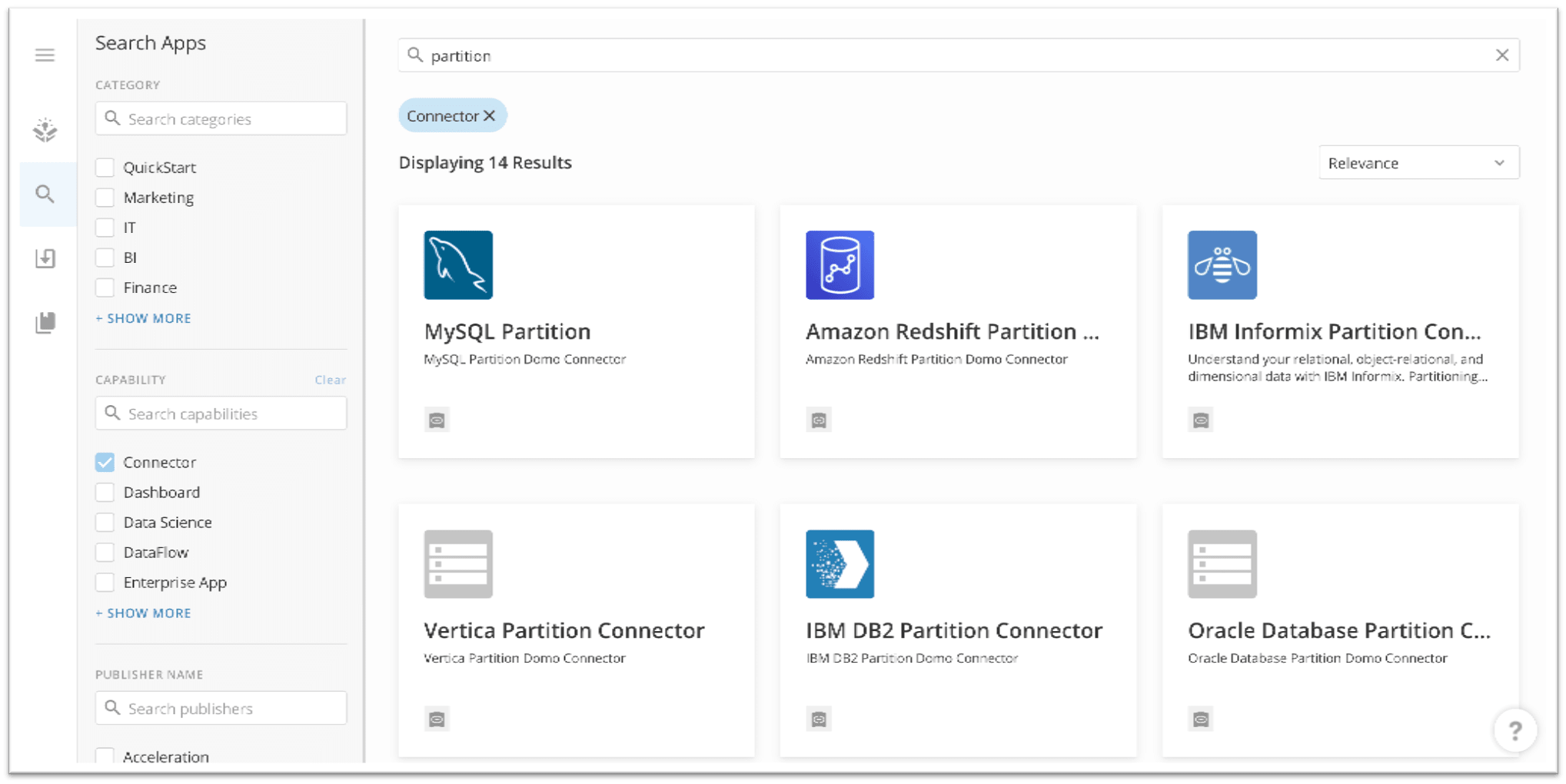Open Oracle Database Partition title

pyautogui.click(x=1339, y=630)
